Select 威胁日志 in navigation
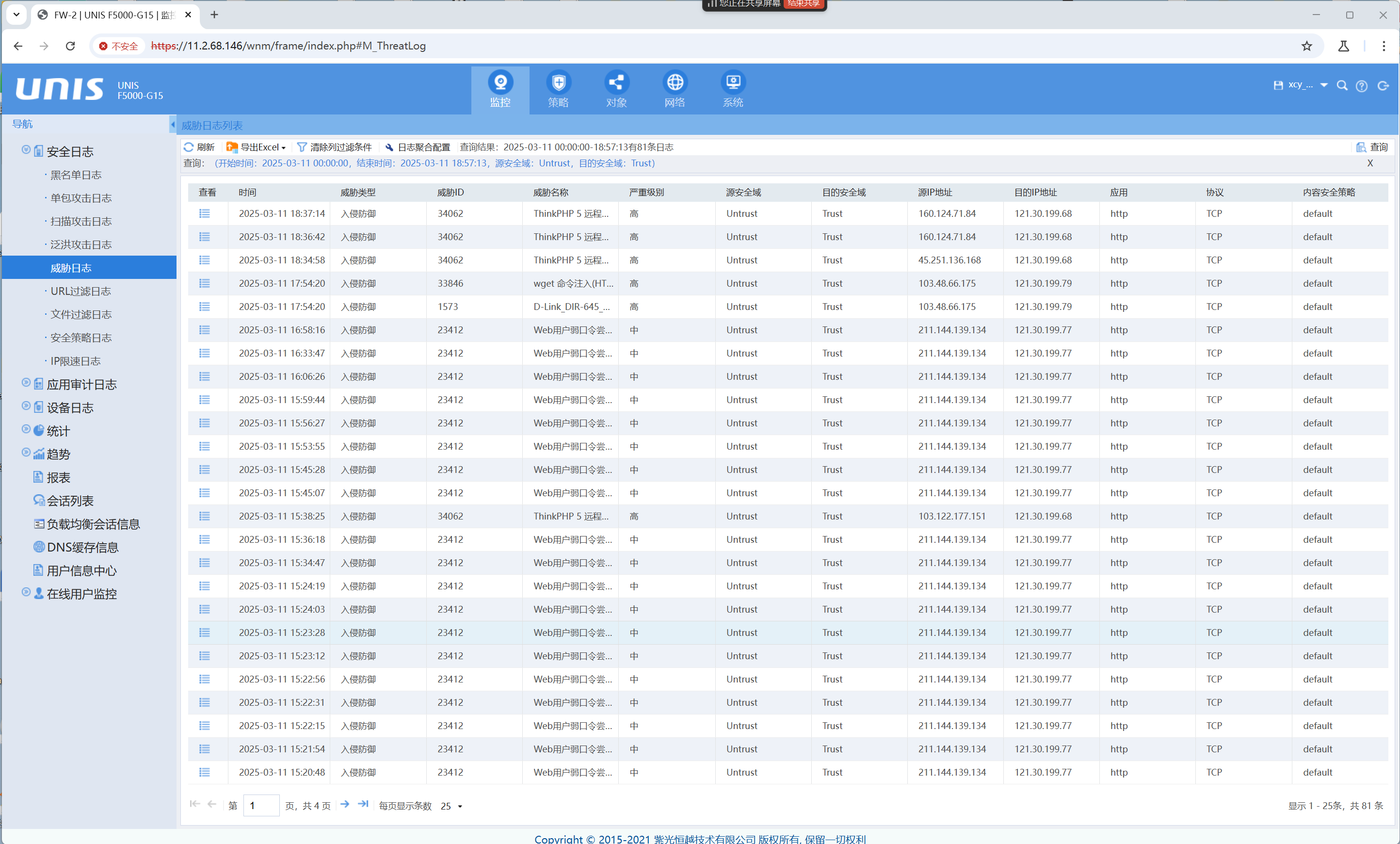This screenshot has width=1400, height=844. (89, 268)
